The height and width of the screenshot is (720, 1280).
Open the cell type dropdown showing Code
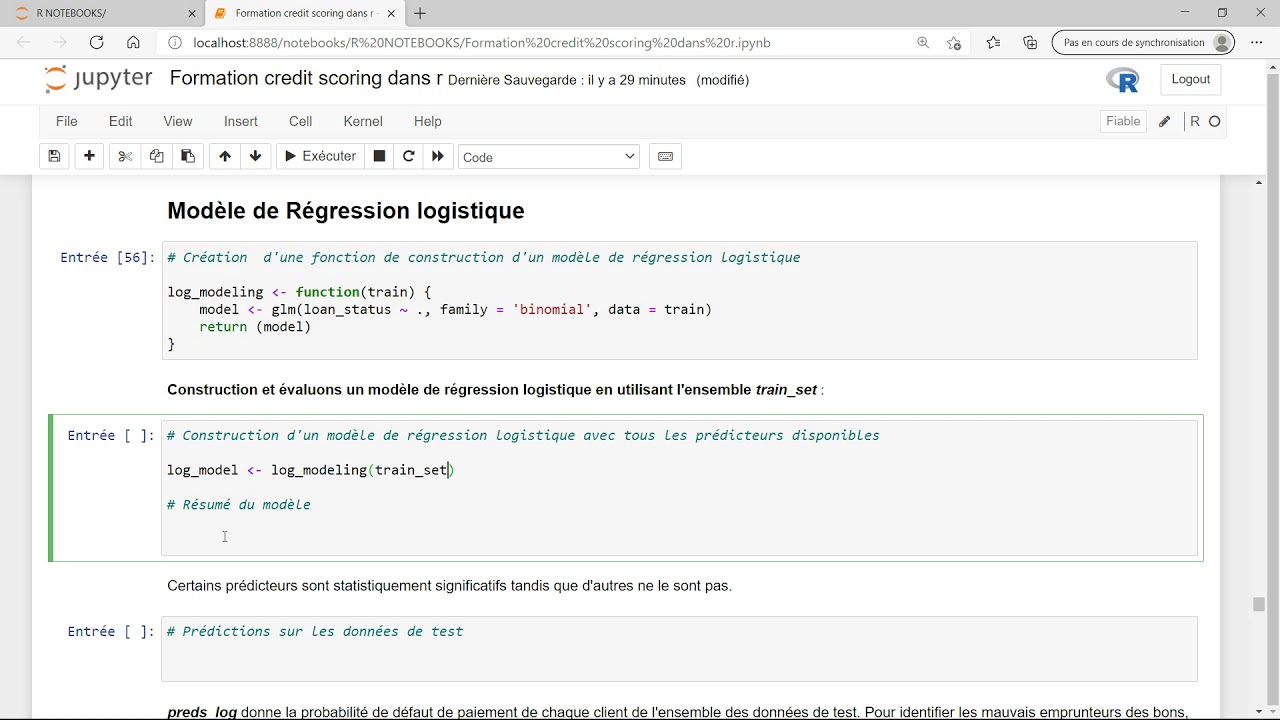[548, 157]
